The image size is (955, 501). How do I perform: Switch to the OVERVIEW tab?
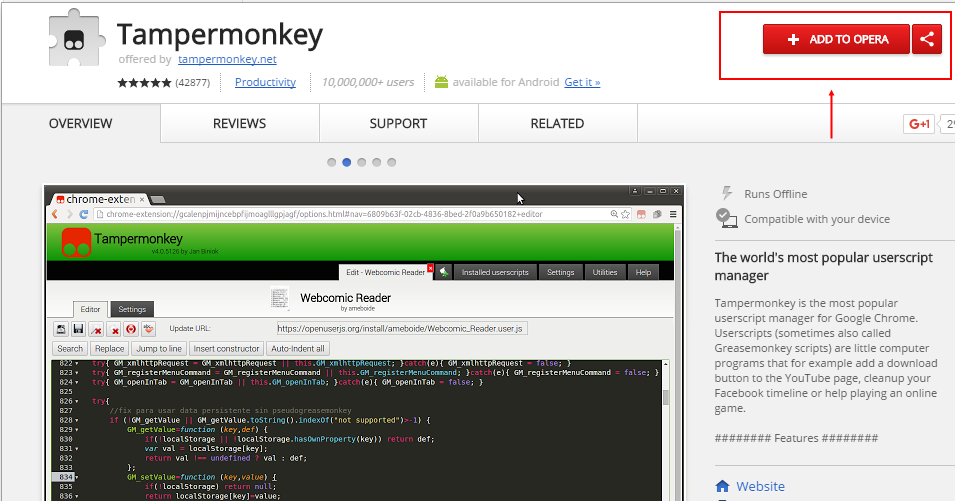tap(80, 124)
